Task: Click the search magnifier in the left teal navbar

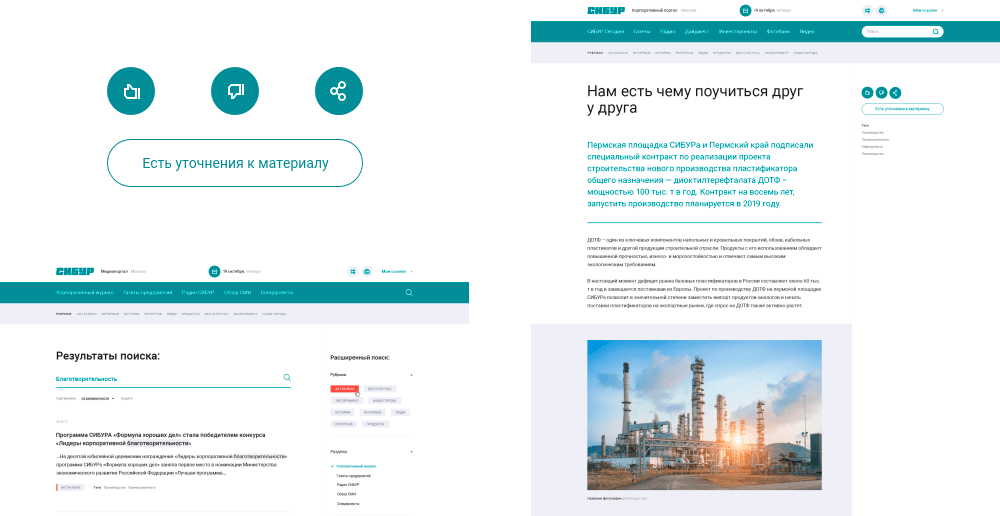Action: click(x=408, y=293)
